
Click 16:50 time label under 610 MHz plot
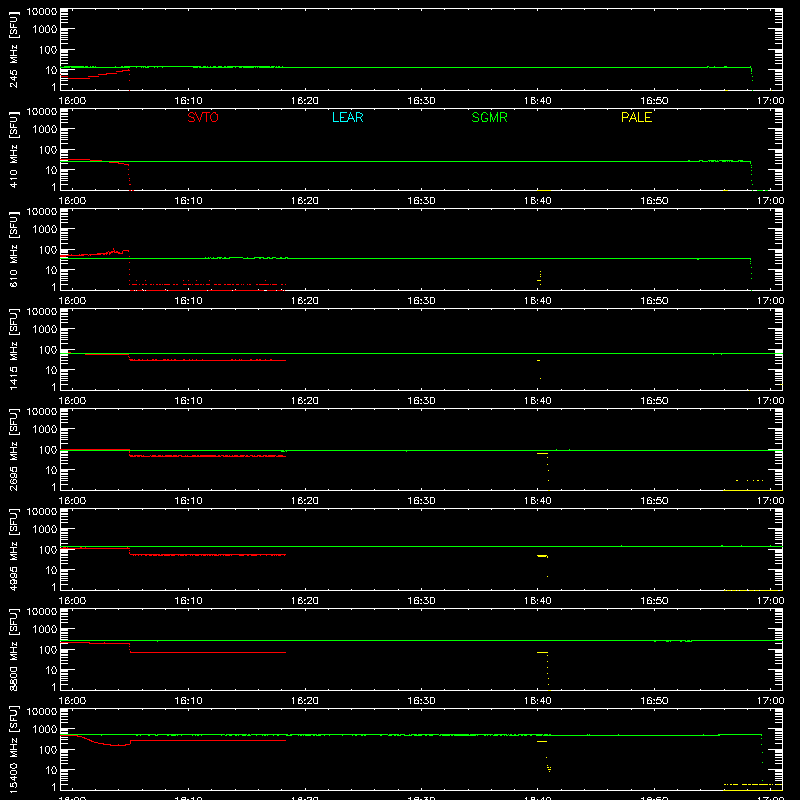click(654, 301)
